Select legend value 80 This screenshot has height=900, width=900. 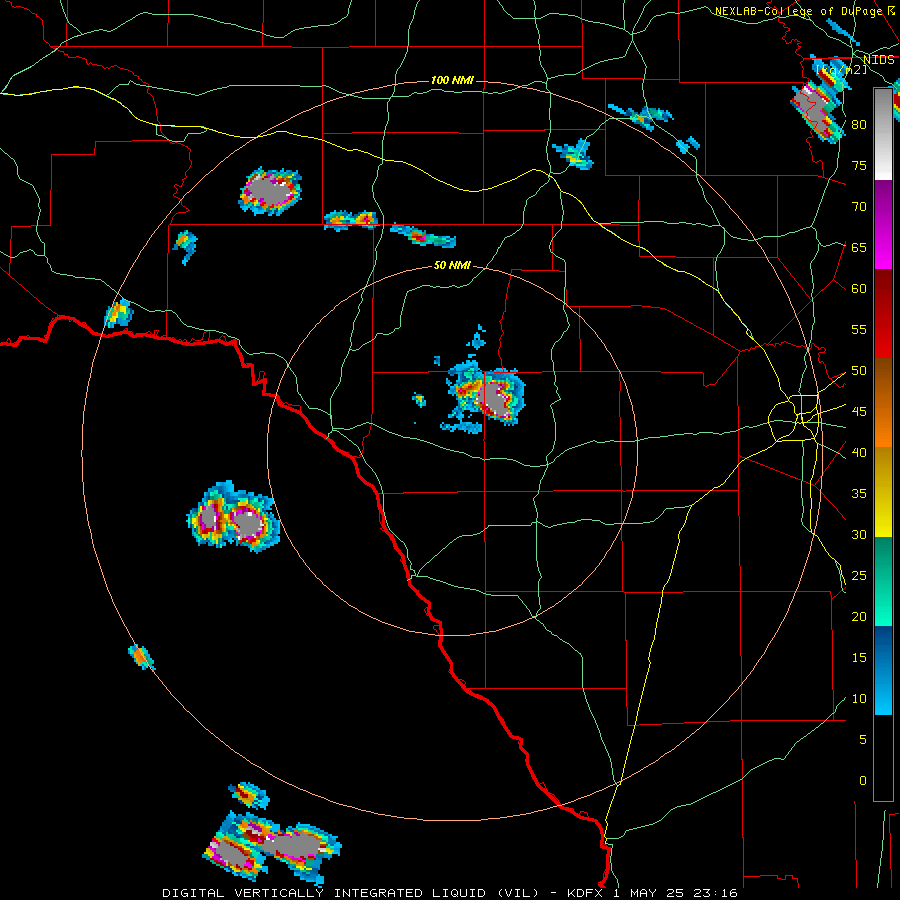(859, 125)
